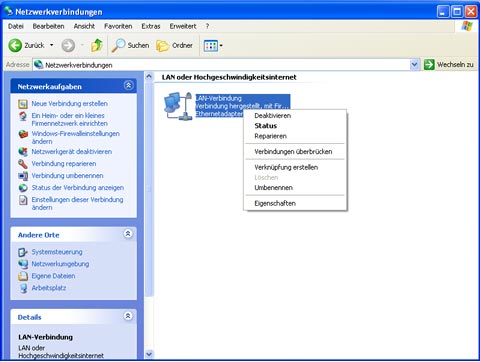Viewport: 480px width, 362px height.
Task: Open Windows-Firewalleinstellungen ändern link
Action: 75,137
